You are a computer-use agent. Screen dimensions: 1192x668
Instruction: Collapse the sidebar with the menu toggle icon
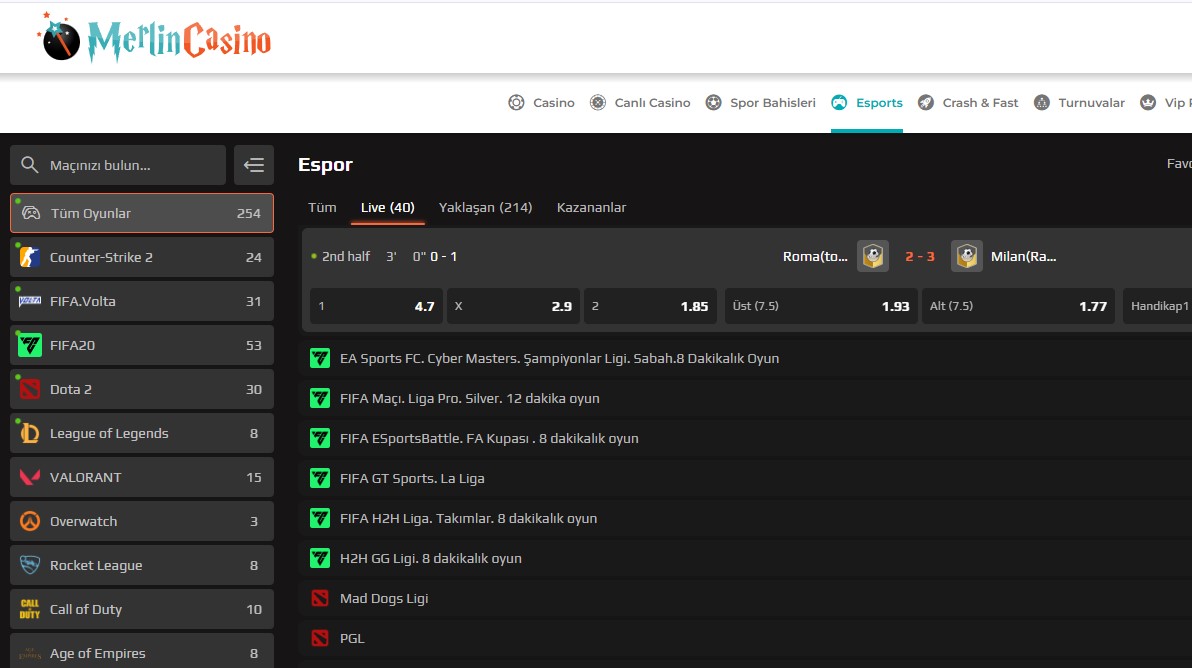(x=254, y=165)
